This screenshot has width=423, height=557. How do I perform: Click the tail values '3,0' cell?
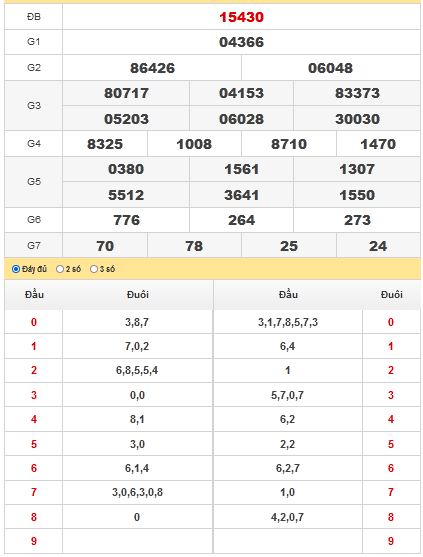point(137,444)
